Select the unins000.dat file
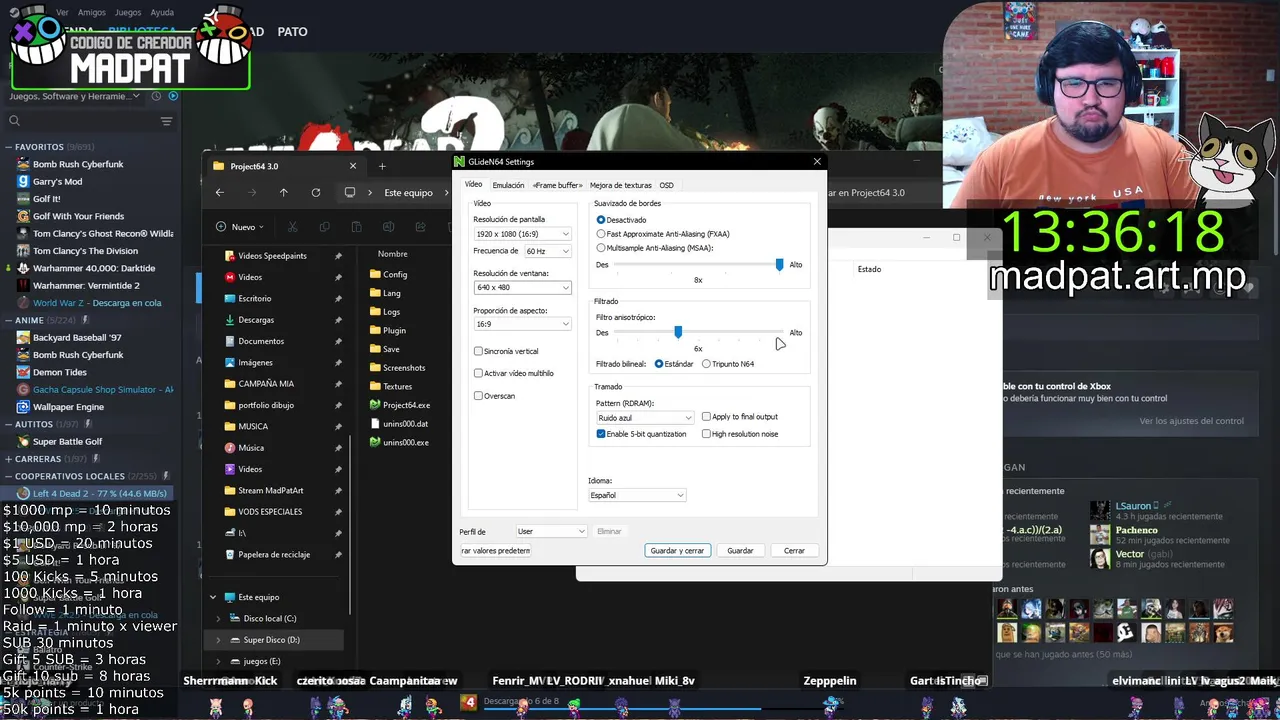 pos(399,424)
